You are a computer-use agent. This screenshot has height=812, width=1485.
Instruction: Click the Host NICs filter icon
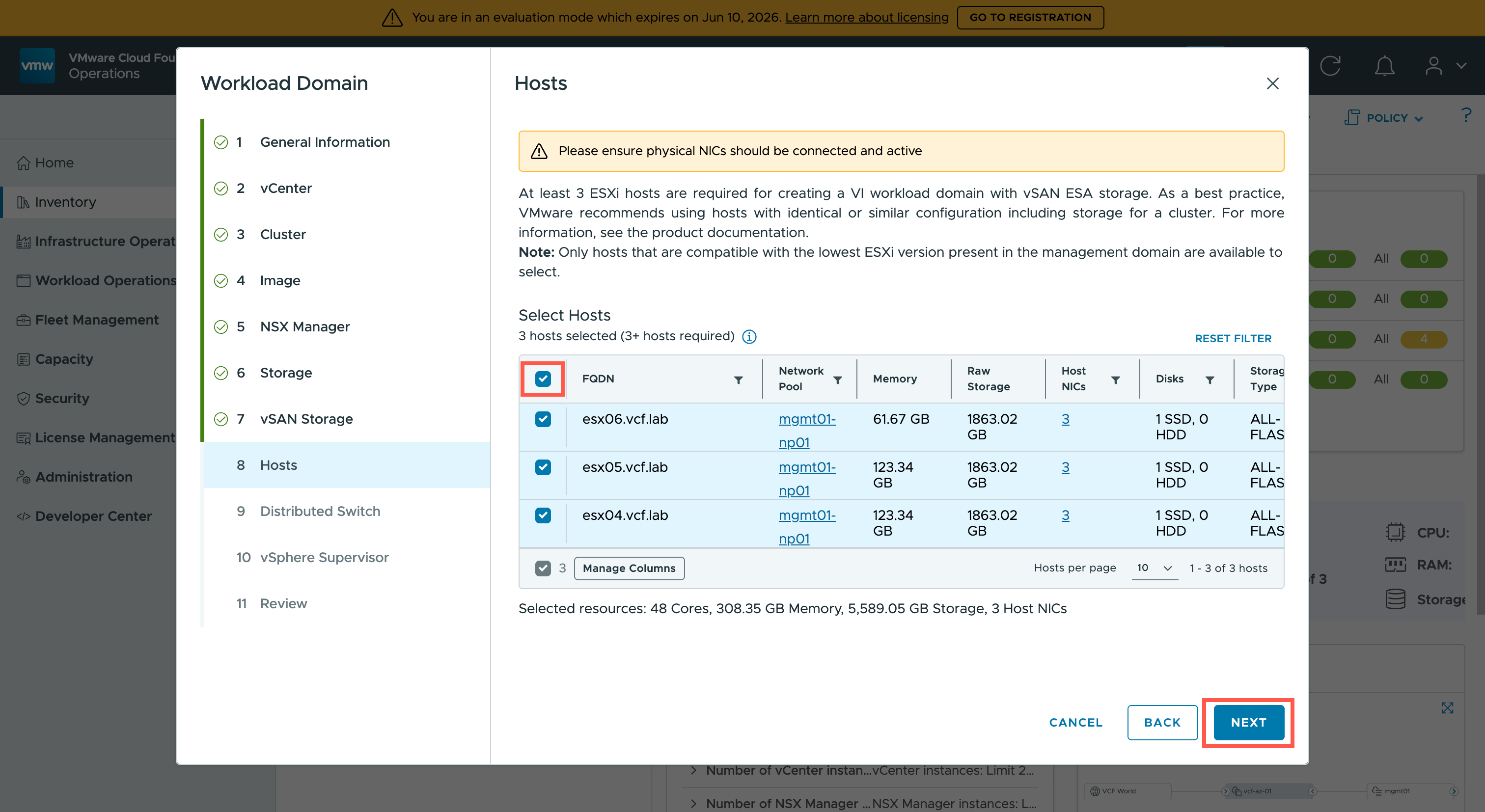(1115, 380)
